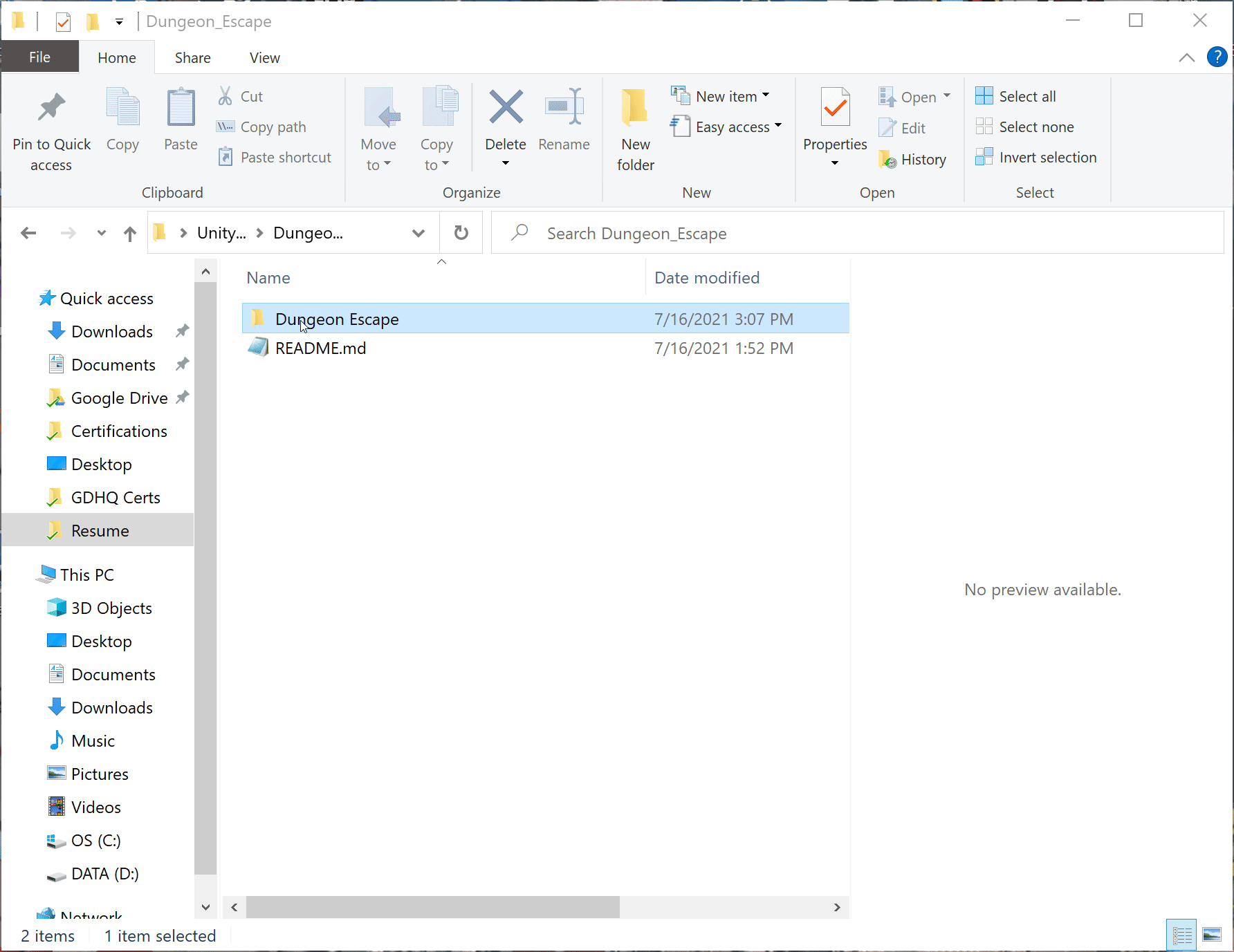The image size is (1234, 952).
Task: Copy the selected Dungeon Escape folder
Action: 122,121
